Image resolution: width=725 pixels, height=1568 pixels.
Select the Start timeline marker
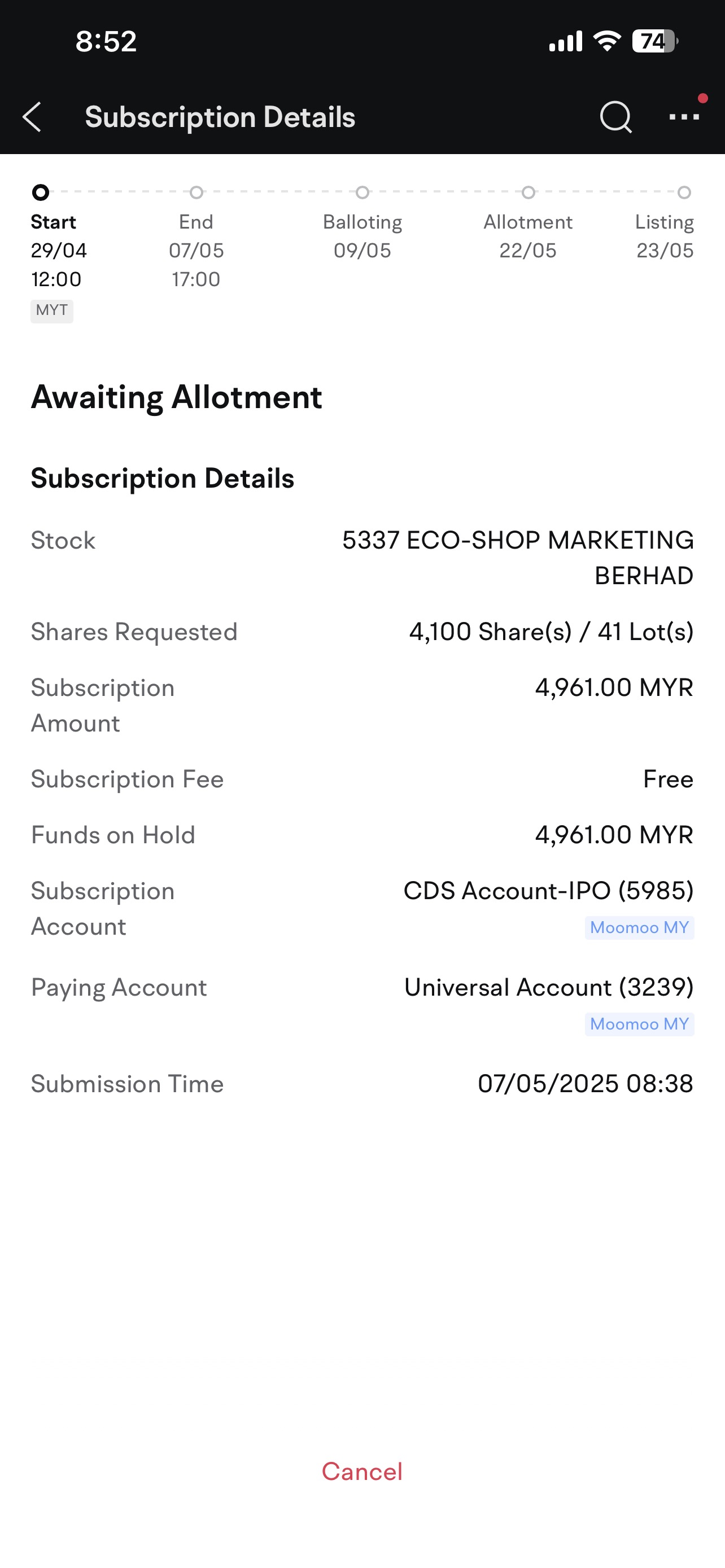tap(40, 192)
